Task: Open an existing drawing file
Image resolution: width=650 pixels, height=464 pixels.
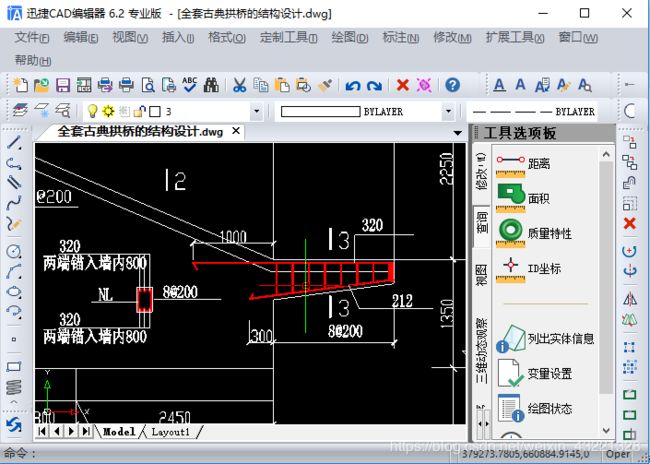Action: (x=41, y=85)
